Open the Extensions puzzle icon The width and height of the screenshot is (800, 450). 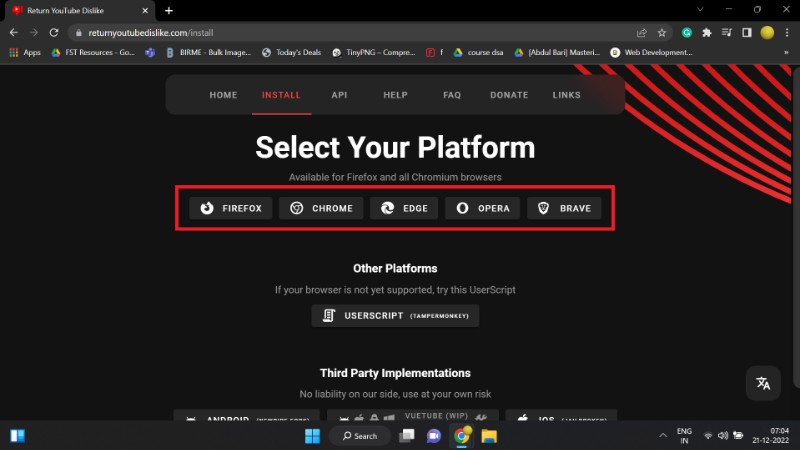[x=707, y=33]
